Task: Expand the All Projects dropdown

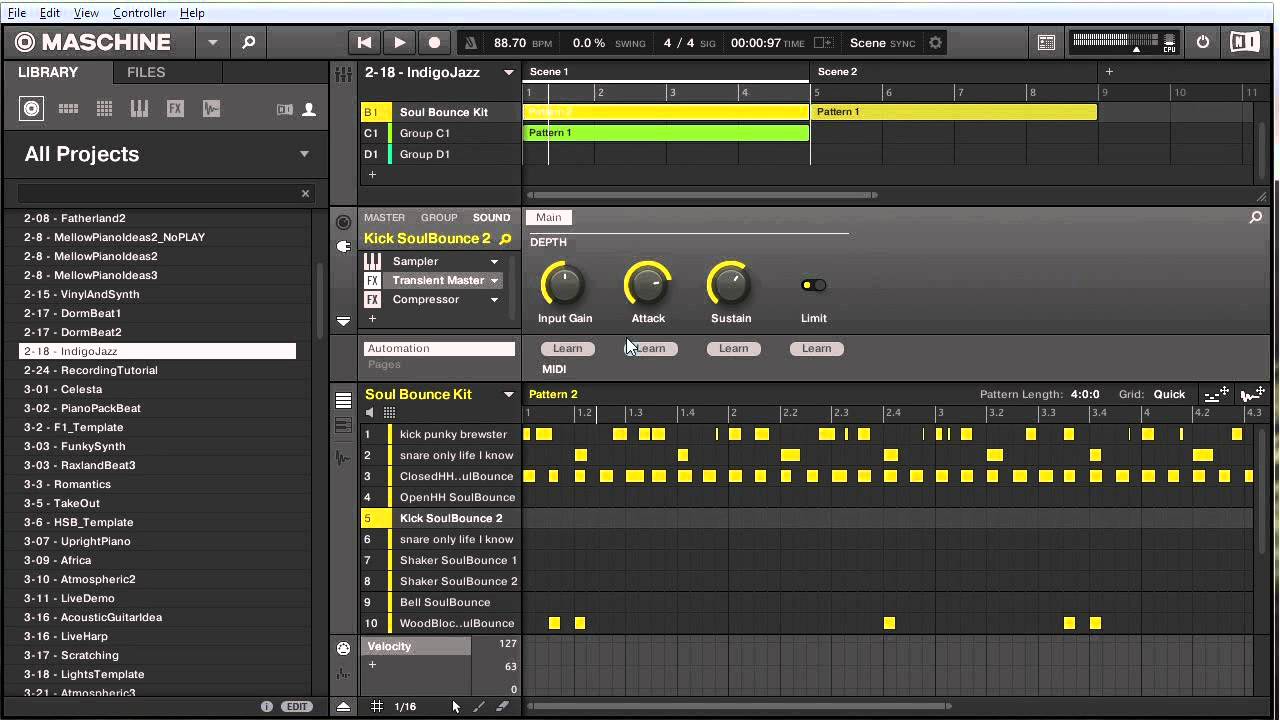Action: pyautogui.click(x=304, y=154)
